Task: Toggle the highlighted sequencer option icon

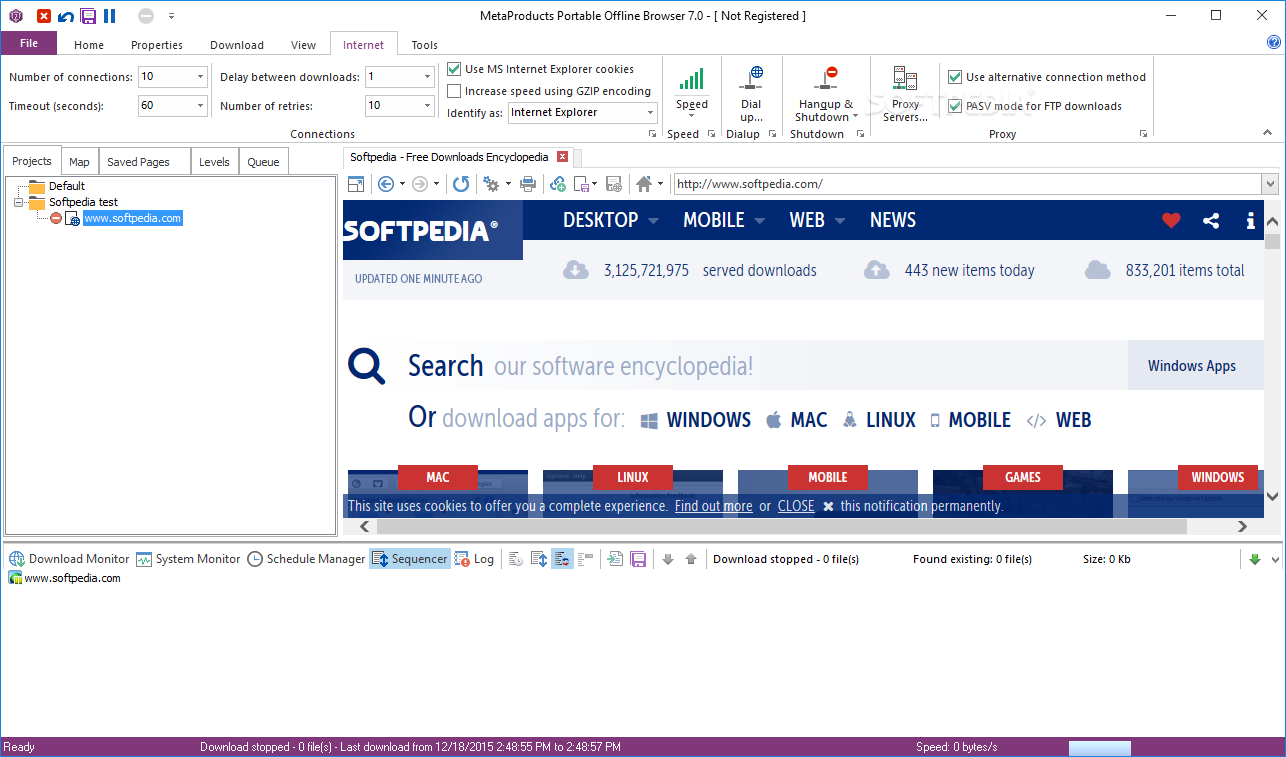Action: point(562,559)
